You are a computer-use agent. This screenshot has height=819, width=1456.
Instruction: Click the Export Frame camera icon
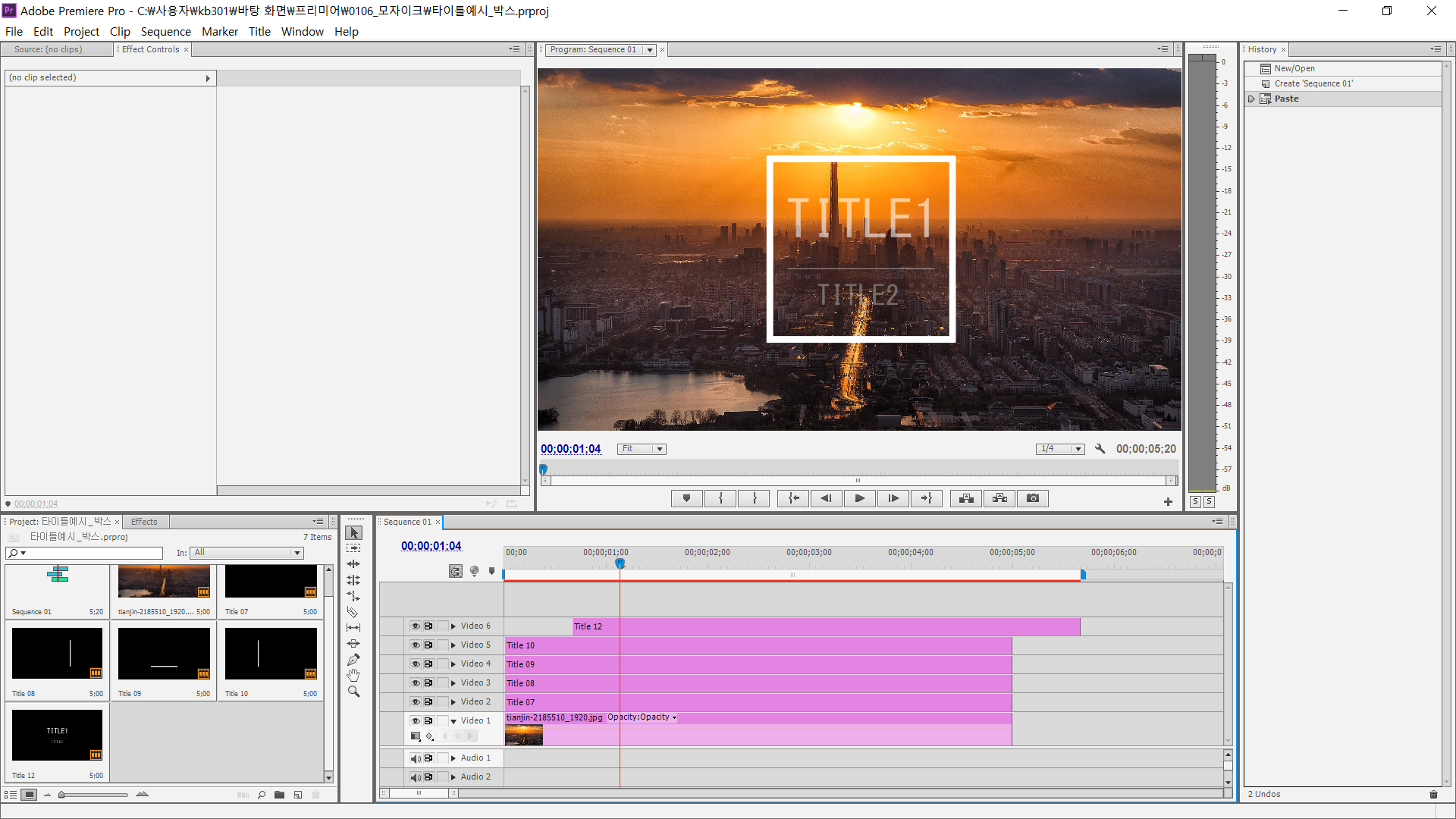(1032, 498)
